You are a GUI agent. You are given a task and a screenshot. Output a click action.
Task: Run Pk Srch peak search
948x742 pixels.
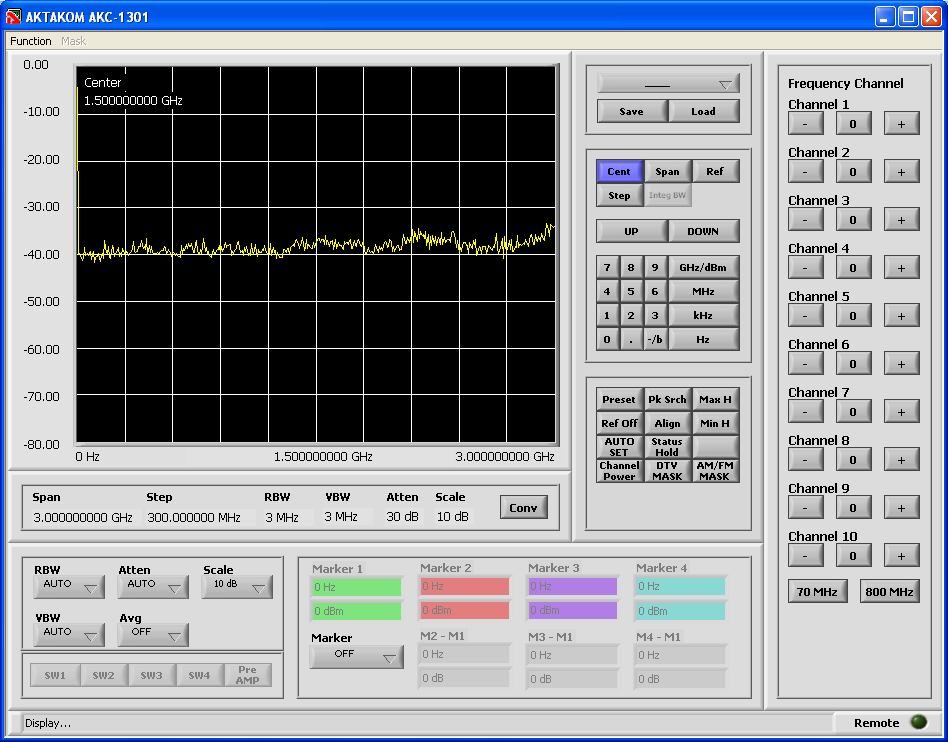point(667,399)
